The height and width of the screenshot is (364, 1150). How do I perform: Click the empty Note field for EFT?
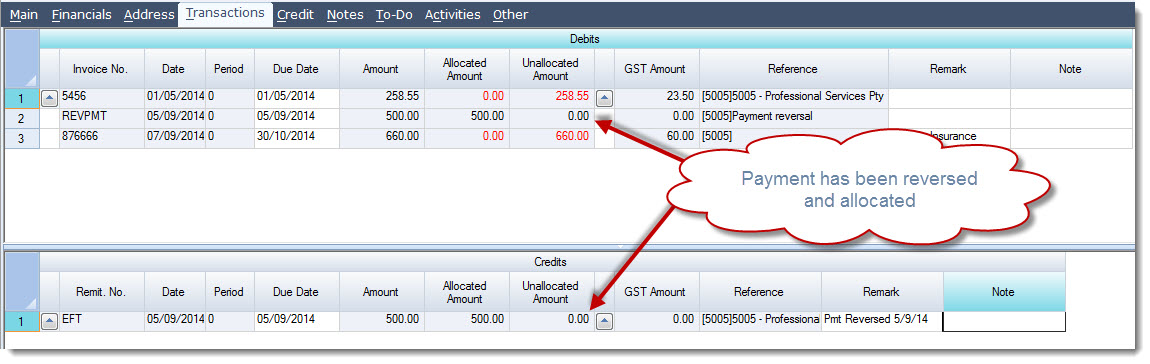1003,321
